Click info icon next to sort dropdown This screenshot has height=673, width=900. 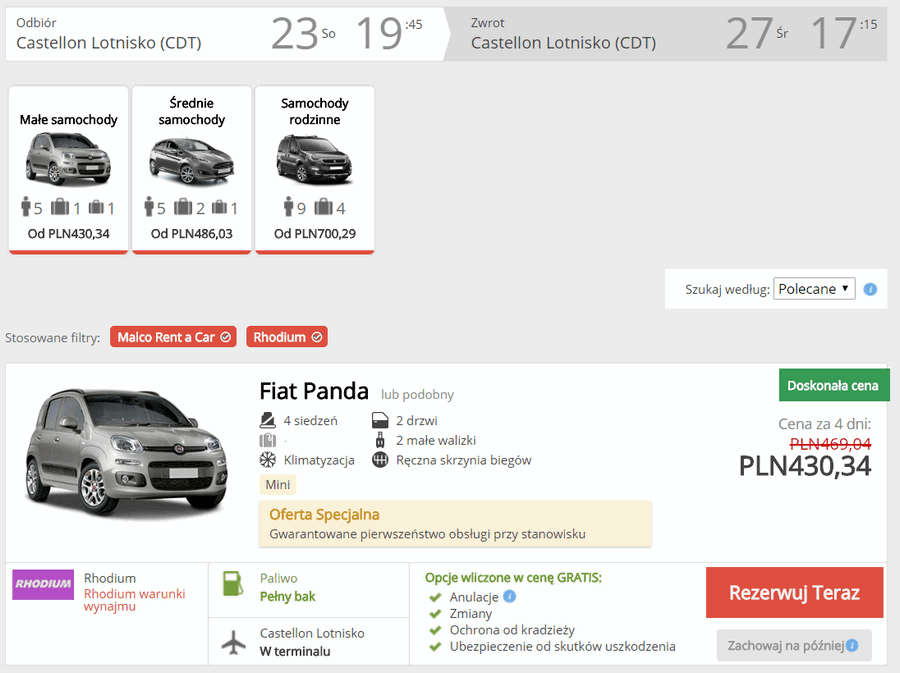coord(870,289)
